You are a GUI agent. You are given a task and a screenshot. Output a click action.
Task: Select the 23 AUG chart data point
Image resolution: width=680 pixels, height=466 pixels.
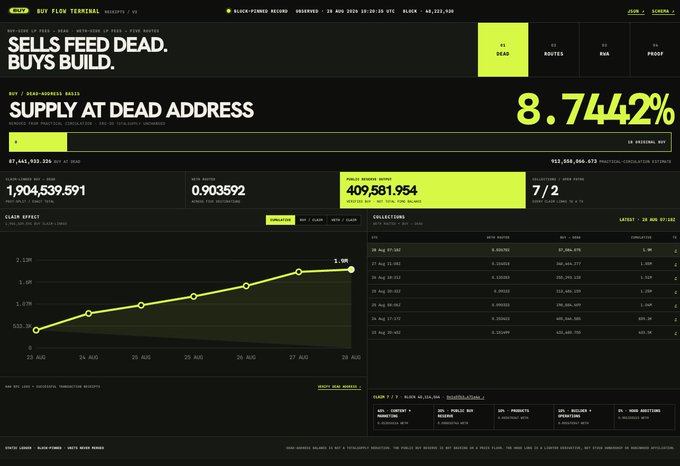pyautogui.click(x=36, y=330)
